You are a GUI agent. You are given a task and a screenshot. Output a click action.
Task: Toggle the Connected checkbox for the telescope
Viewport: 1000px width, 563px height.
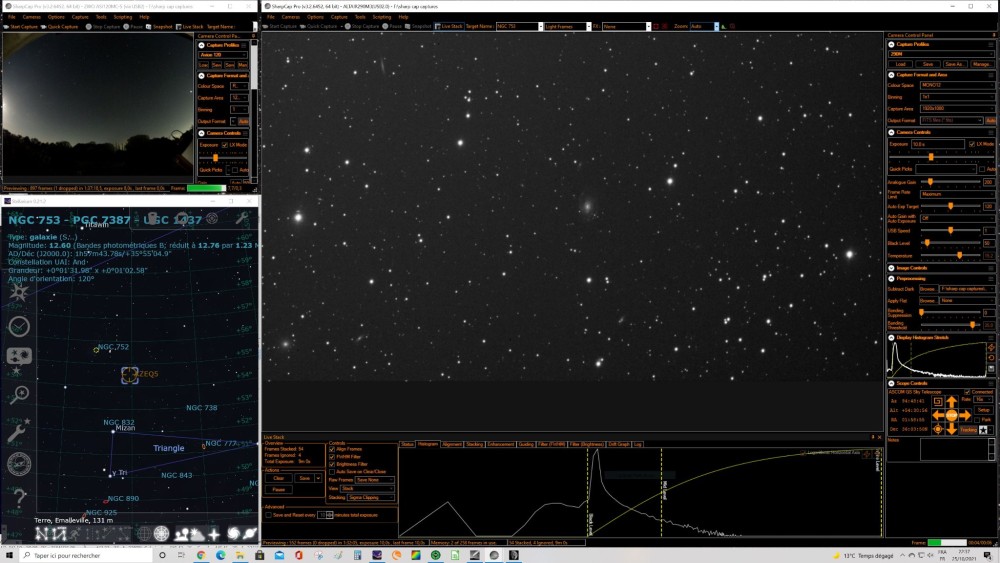[967, 392]
